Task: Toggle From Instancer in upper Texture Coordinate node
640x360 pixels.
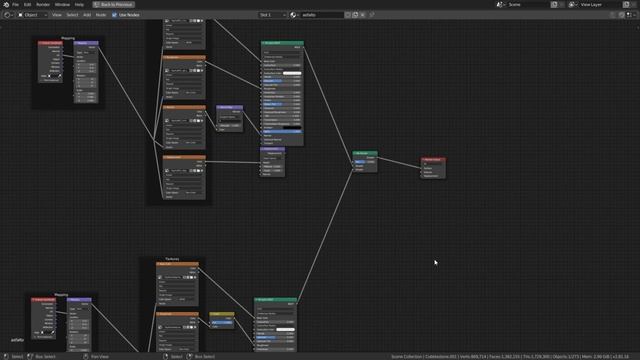Action: pyautogui.click(x=50, y=80)
